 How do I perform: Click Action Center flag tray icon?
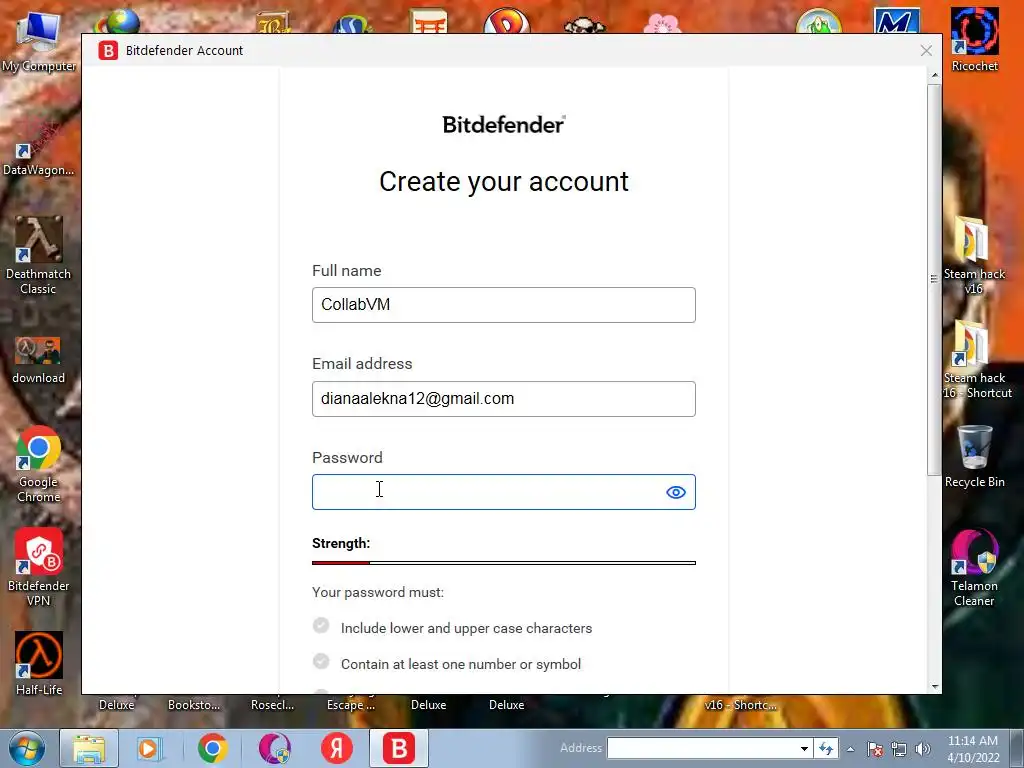[875, 749]
